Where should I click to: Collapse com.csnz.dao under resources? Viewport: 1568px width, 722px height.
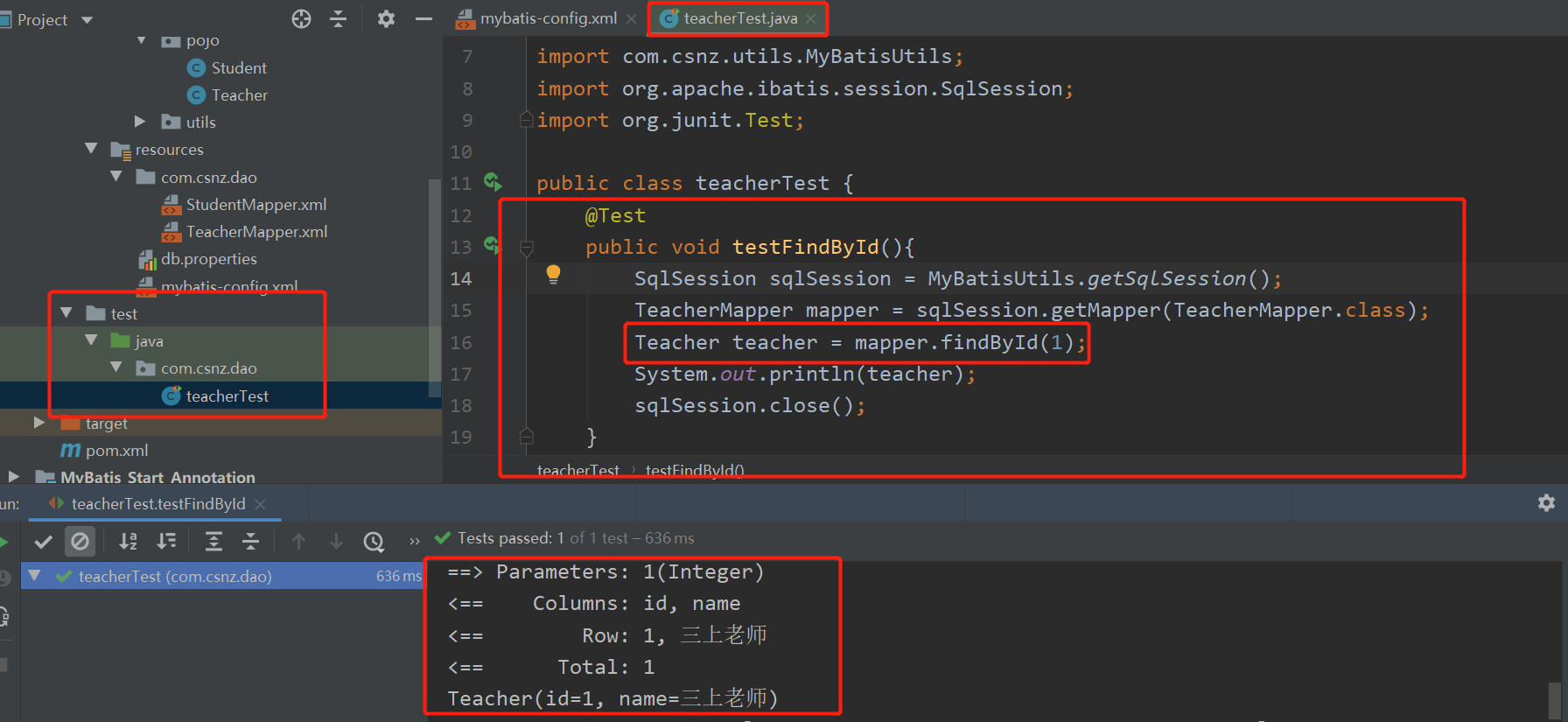coord(116,177)
